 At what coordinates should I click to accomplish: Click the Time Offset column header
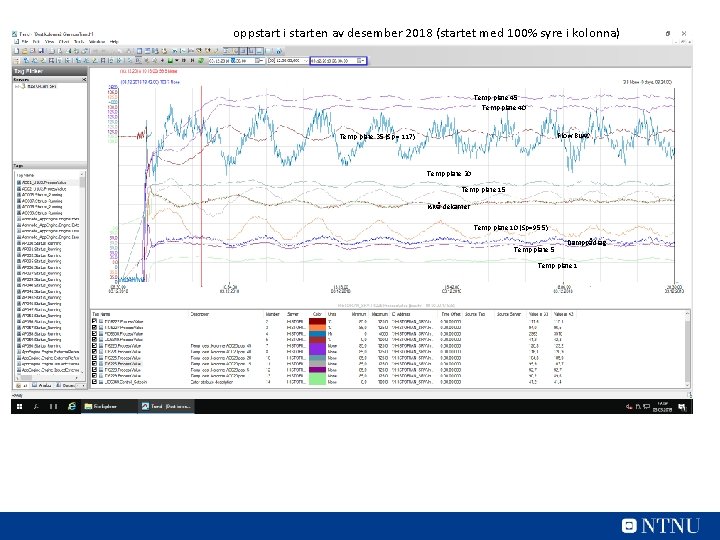point(451,314)
